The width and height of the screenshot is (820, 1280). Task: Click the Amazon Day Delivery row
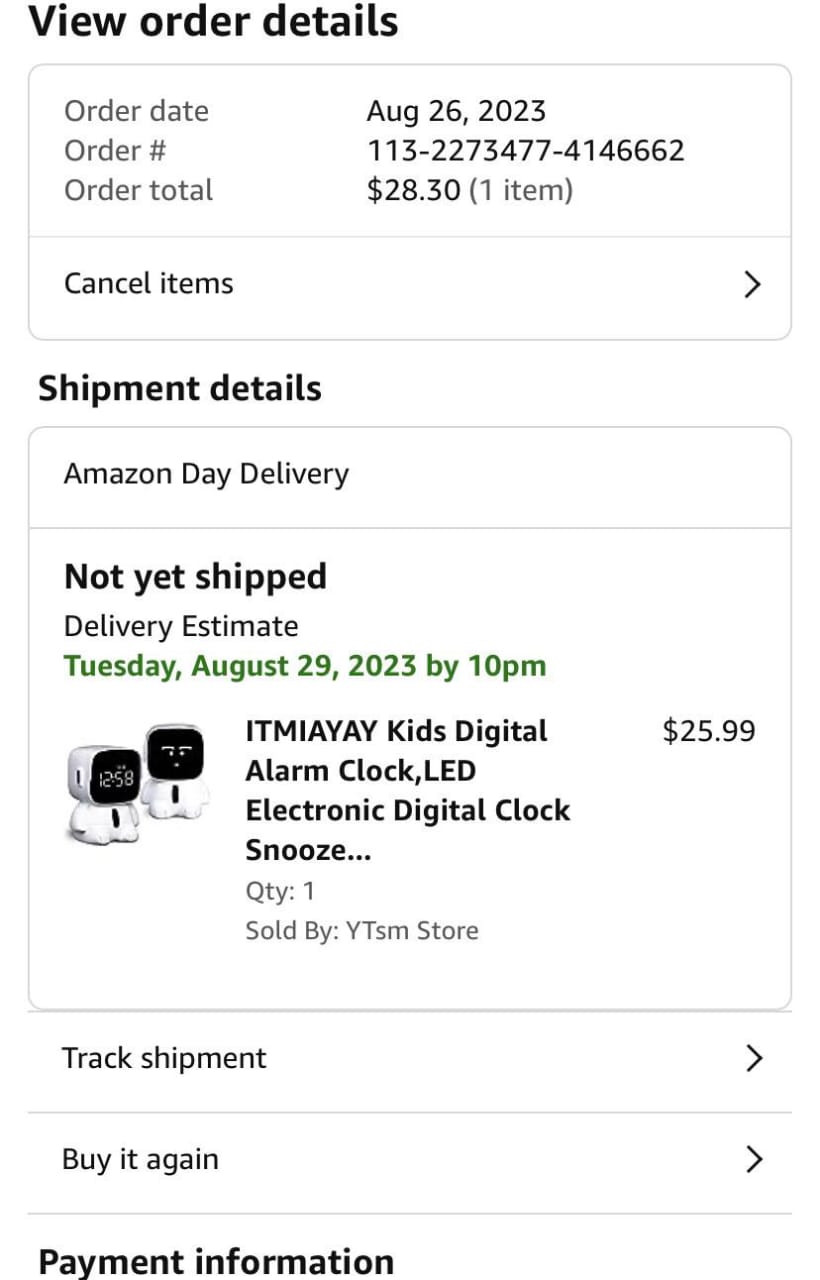(206, 474)
